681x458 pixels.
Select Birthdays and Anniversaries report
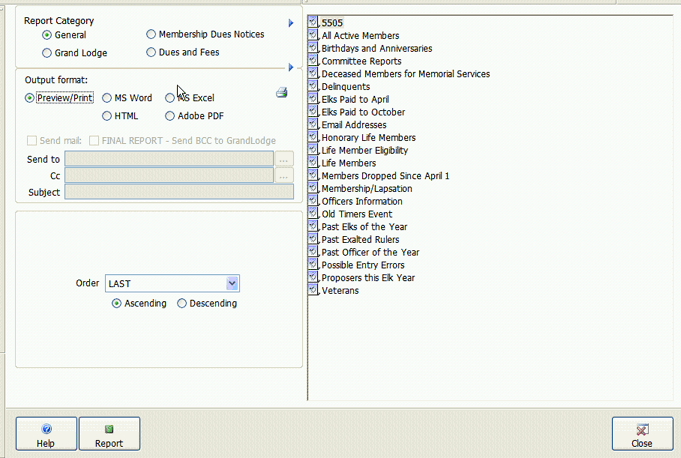coord(376,48)
